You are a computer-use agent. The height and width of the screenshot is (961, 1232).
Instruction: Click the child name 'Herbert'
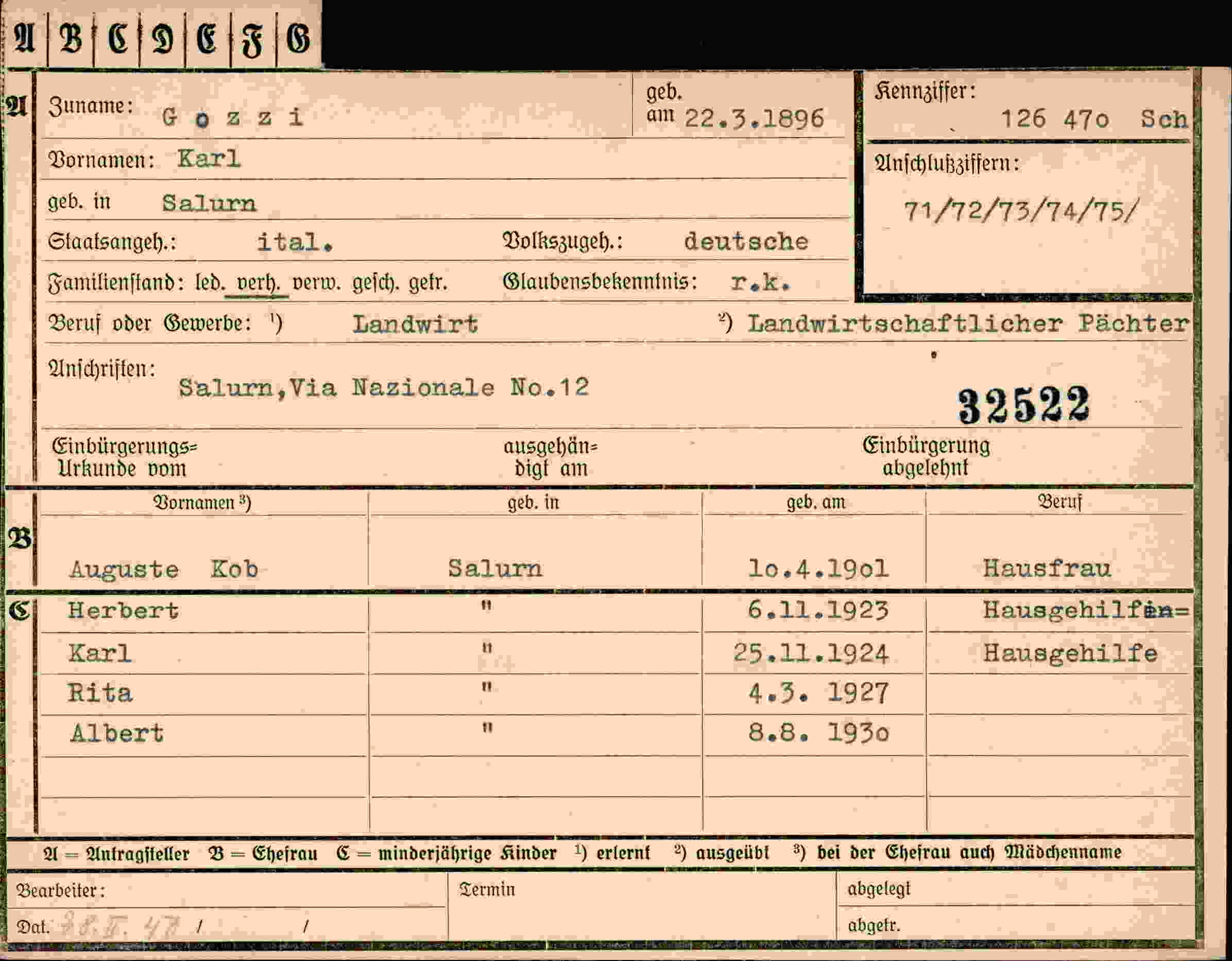[123, 611]
